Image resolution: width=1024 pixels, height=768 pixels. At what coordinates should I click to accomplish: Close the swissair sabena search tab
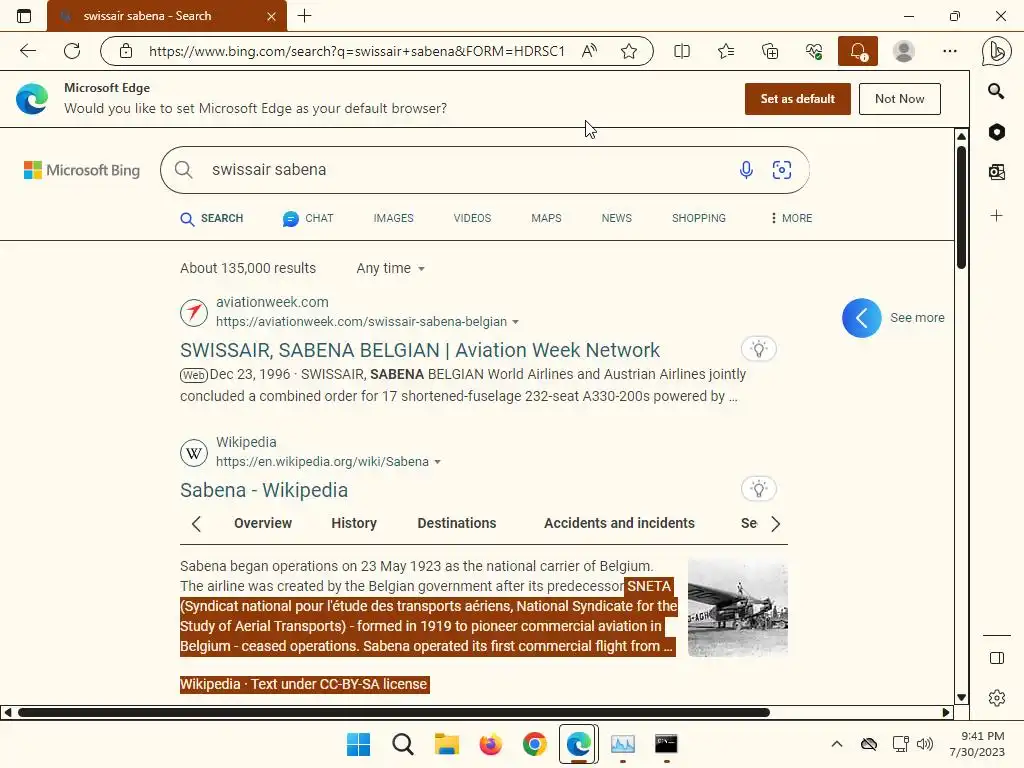point(271,16)
